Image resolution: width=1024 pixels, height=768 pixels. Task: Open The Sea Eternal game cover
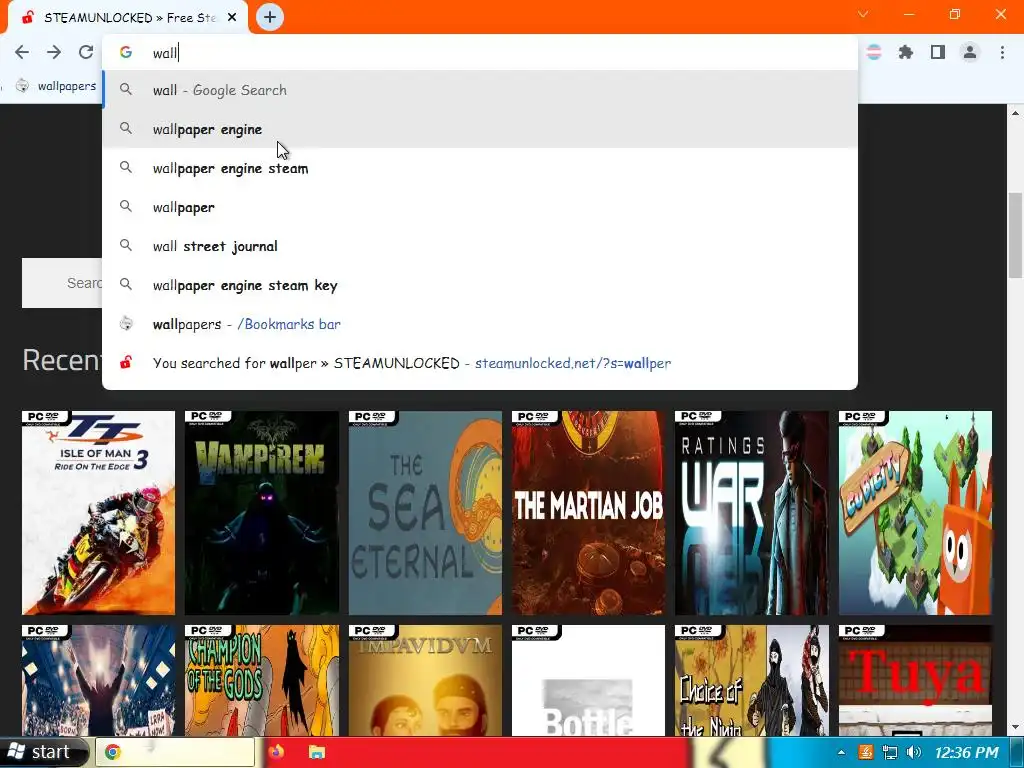coord(425,513)
